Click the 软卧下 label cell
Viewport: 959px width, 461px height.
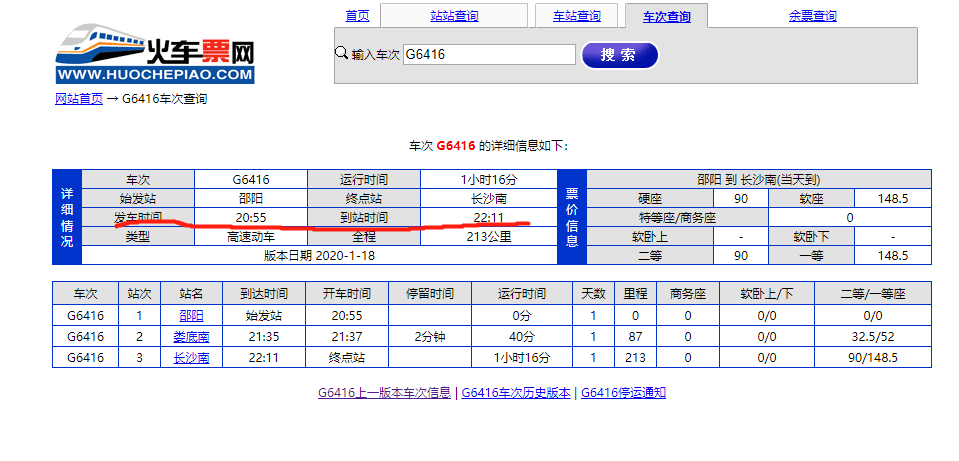(810, 237)
